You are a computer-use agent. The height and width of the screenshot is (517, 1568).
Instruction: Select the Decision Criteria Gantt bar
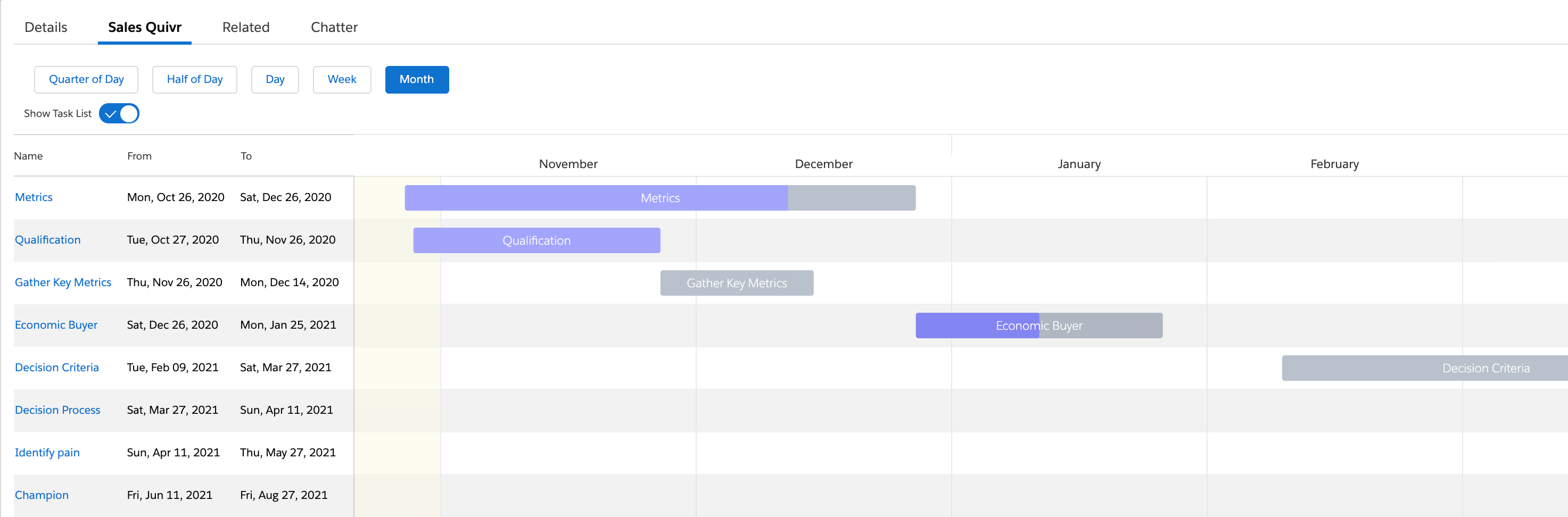coord(1425,368)
